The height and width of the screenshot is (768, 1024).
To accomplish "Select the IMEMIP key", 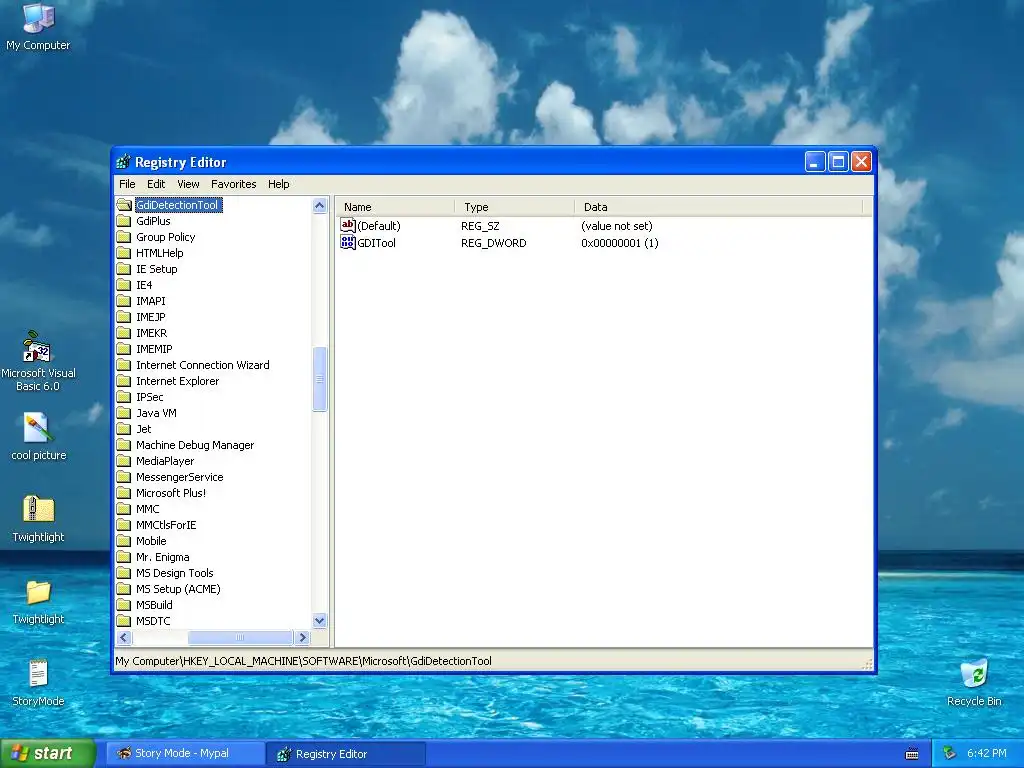I will pyautogui.click(x=154, y=349).
